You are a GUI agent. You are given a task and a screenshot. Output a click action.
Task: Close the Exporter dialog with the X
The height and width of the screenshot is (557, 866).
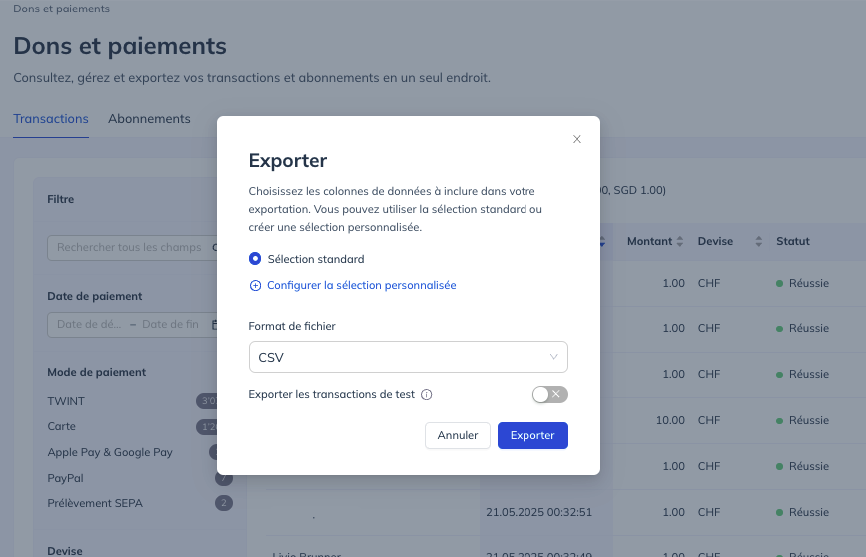577,139
